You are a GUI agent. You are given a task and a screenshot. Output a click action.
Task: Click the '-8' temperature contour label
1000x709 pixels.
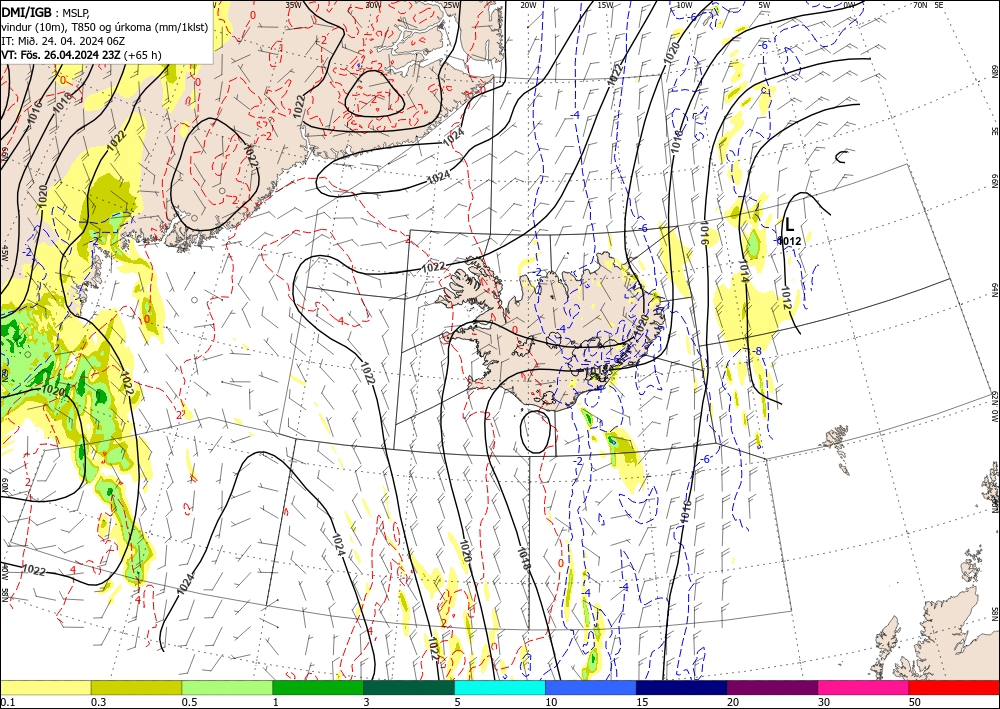(757, 351)
